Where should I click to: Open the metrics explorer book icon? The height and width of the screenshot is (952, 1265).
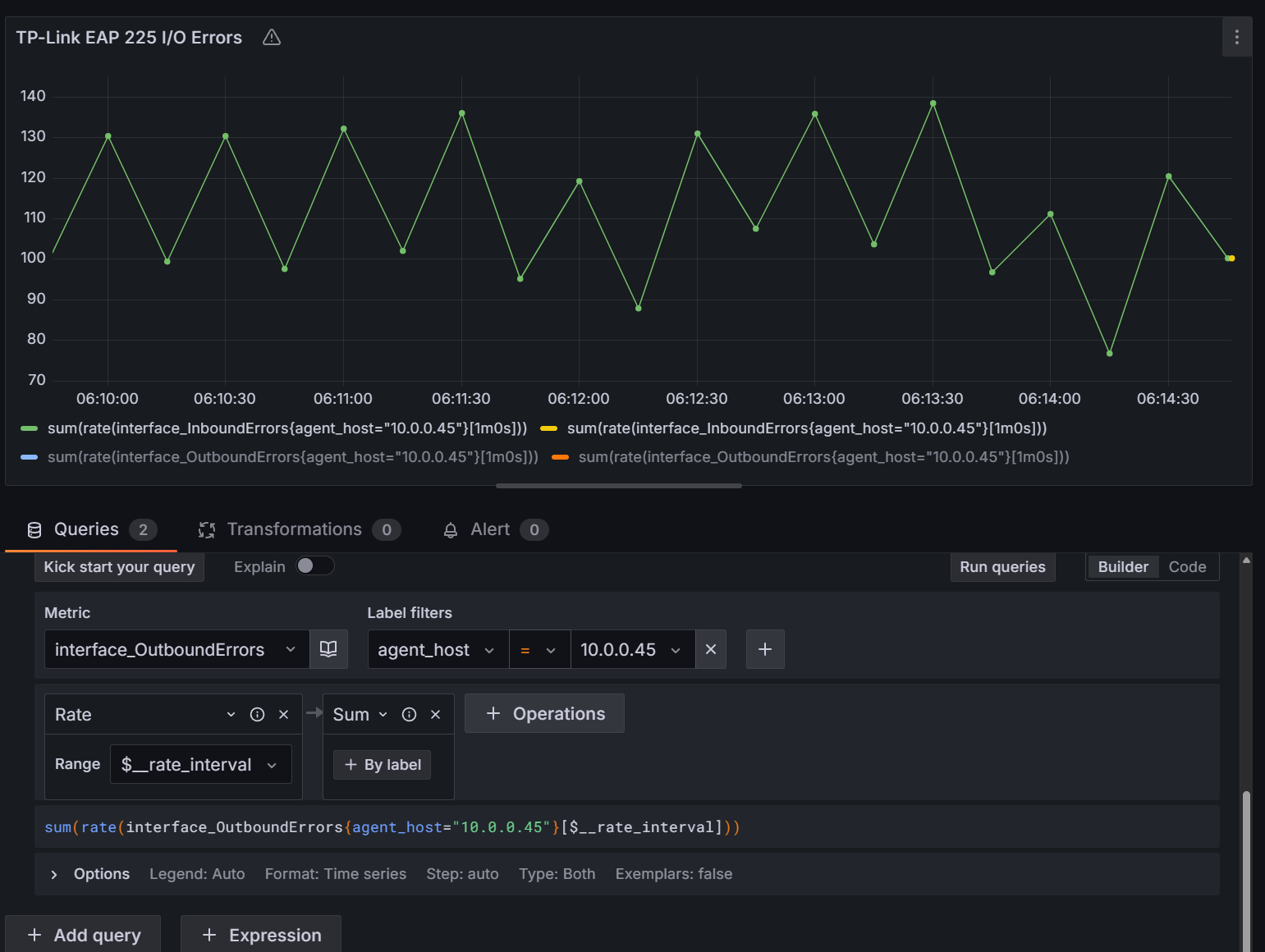328,649
